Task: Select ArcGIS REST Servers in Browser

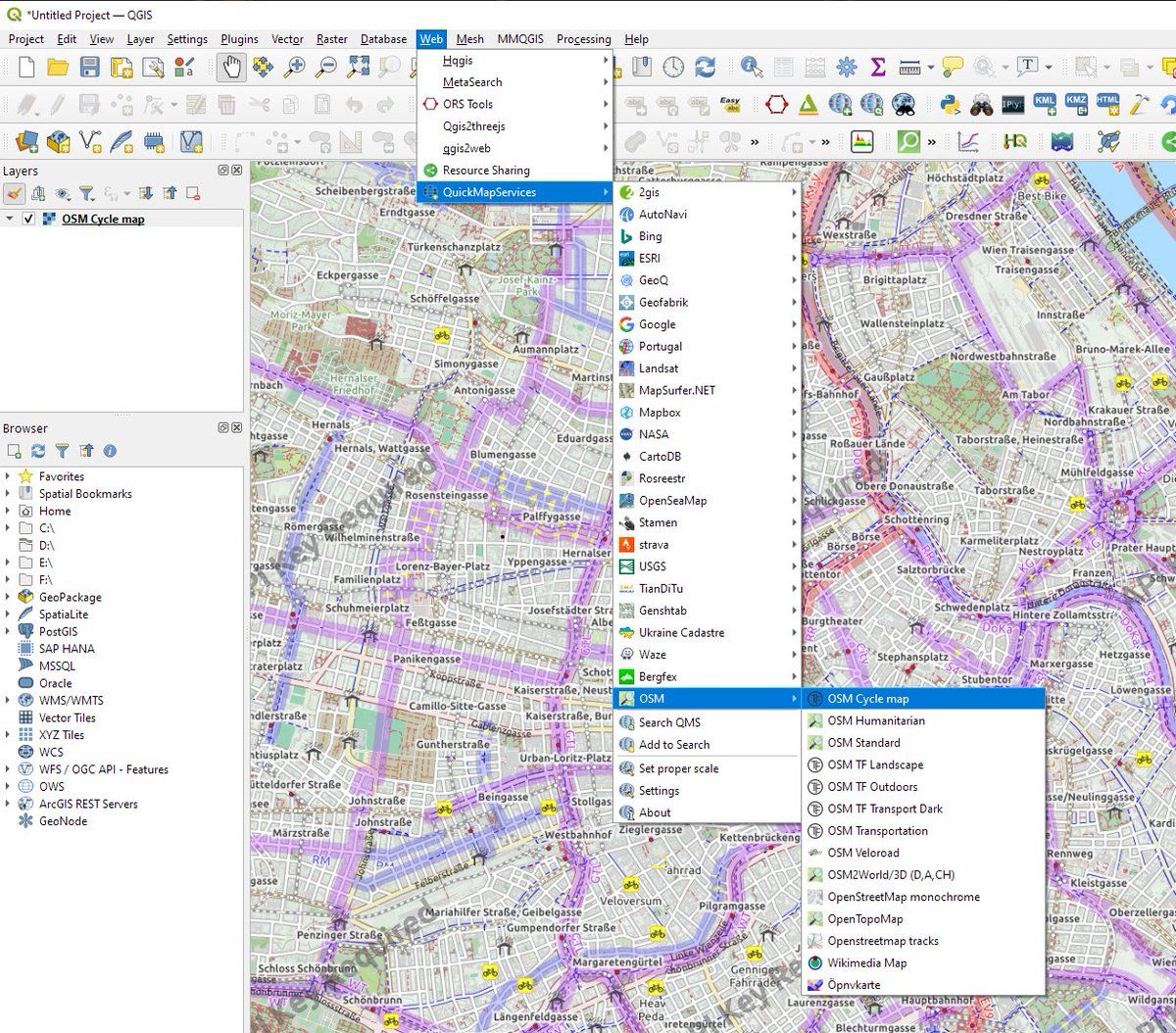Action: (x=88, y=805)
